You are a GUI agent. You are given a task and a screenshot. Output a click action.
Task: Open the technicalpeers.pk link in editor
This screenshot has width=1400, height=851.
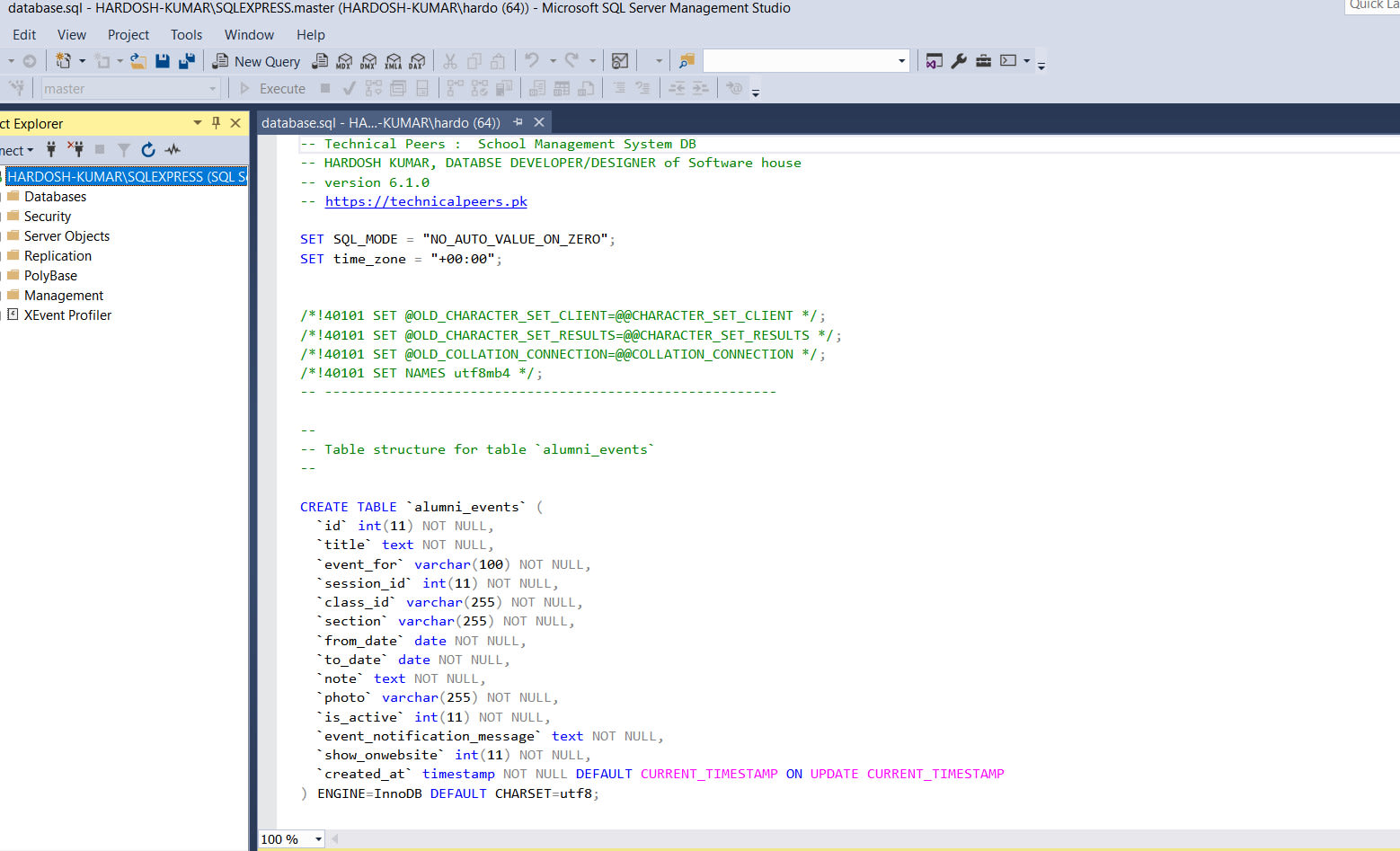pos(426,201)
